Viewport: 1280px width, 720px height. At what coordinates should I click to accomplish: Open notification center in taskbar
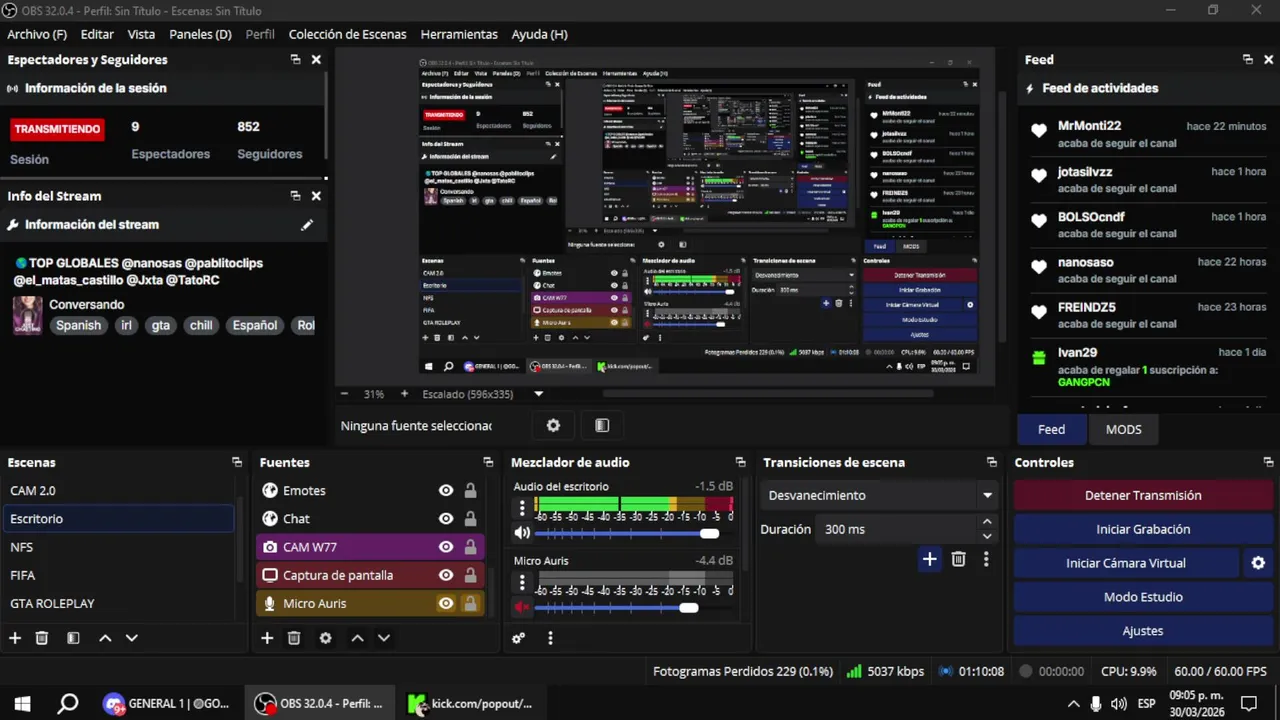coord(1248,703)
